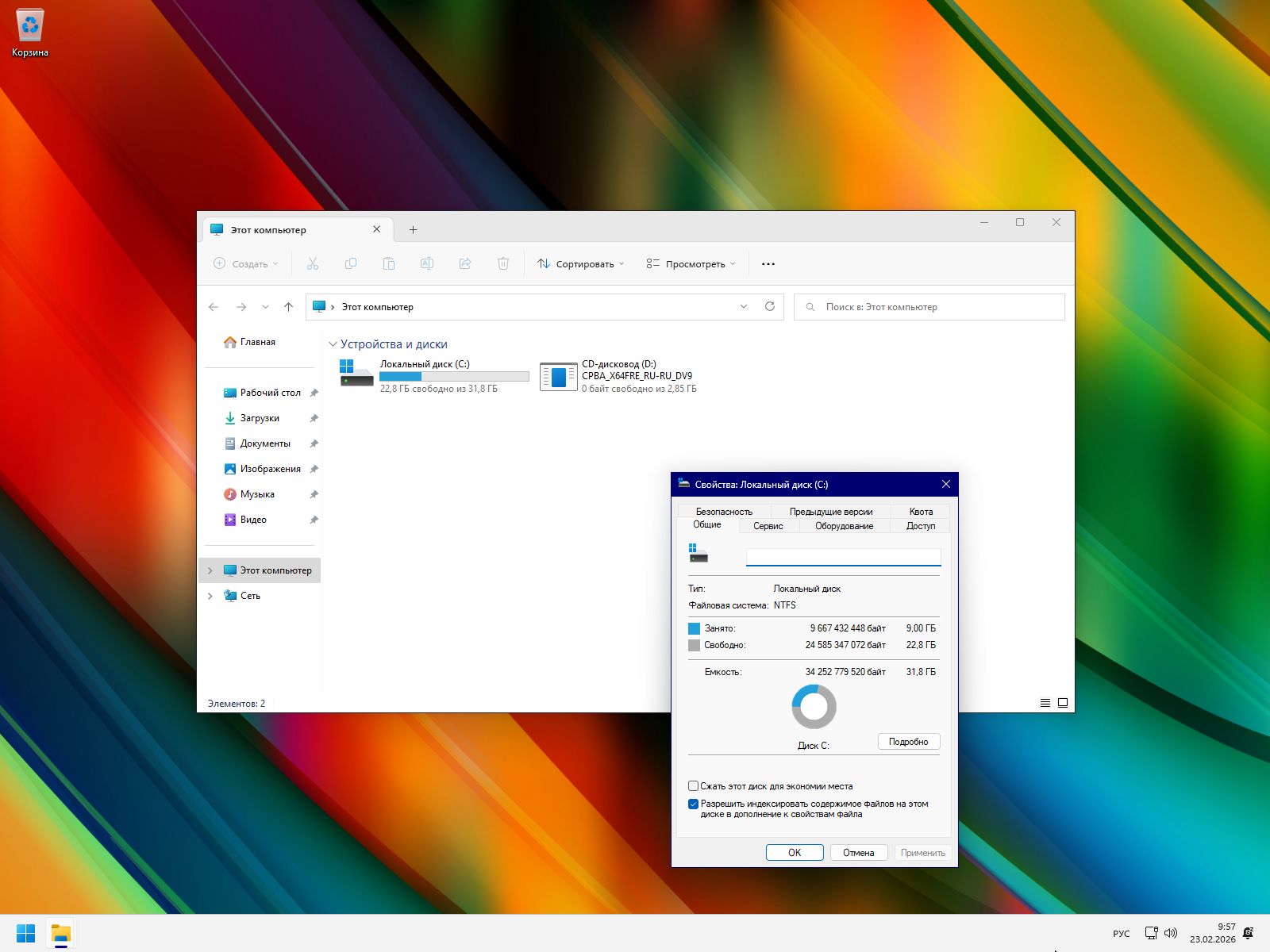Click the Delete trash icon in toolbar
1270x952 pixels.
click(x=502, y=264)
